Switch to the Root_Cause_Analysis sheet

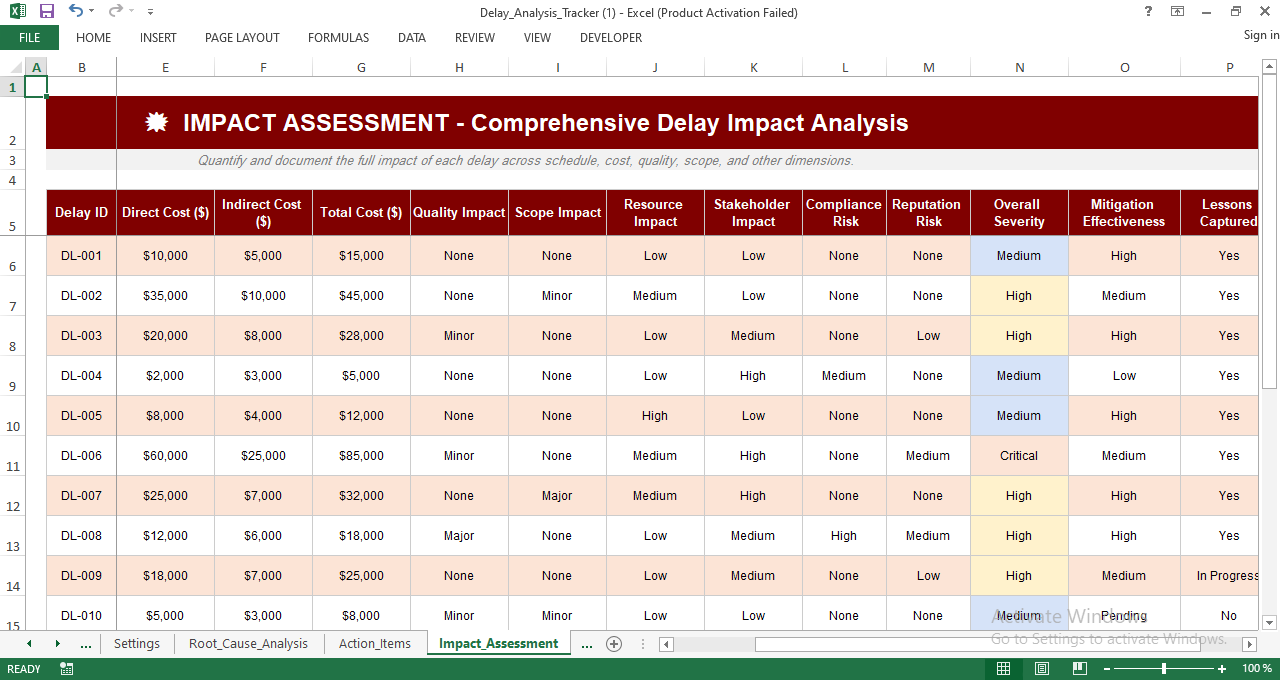point(248,644)
